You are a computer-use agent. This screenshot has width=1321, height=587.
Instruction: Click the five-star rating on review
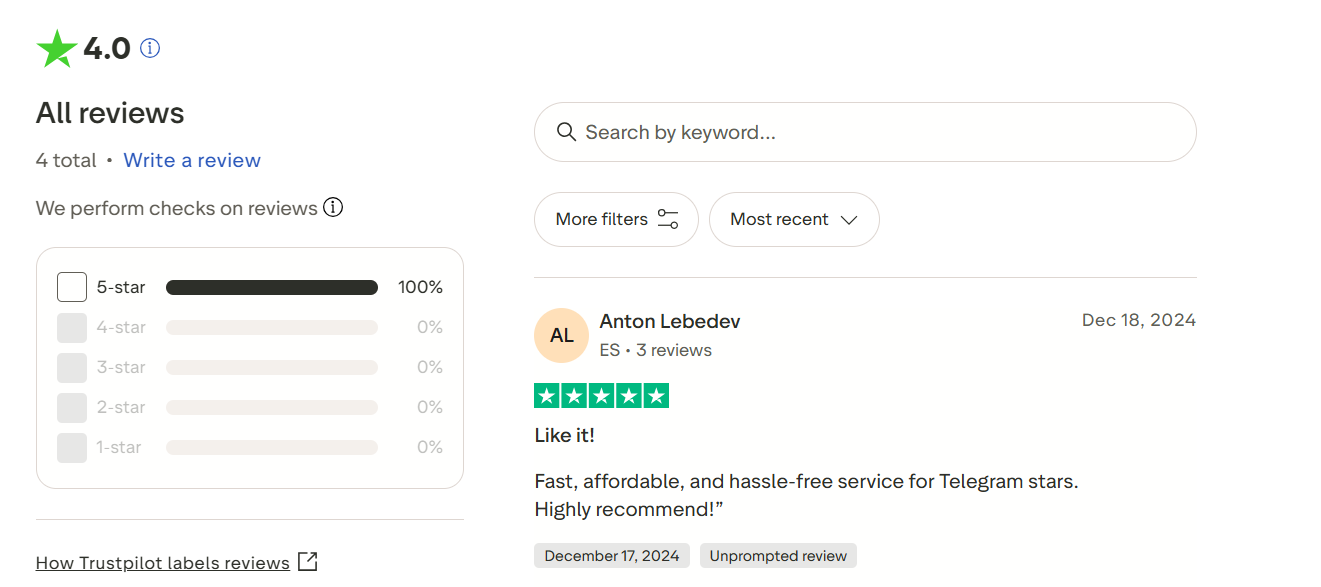(602, 396)
